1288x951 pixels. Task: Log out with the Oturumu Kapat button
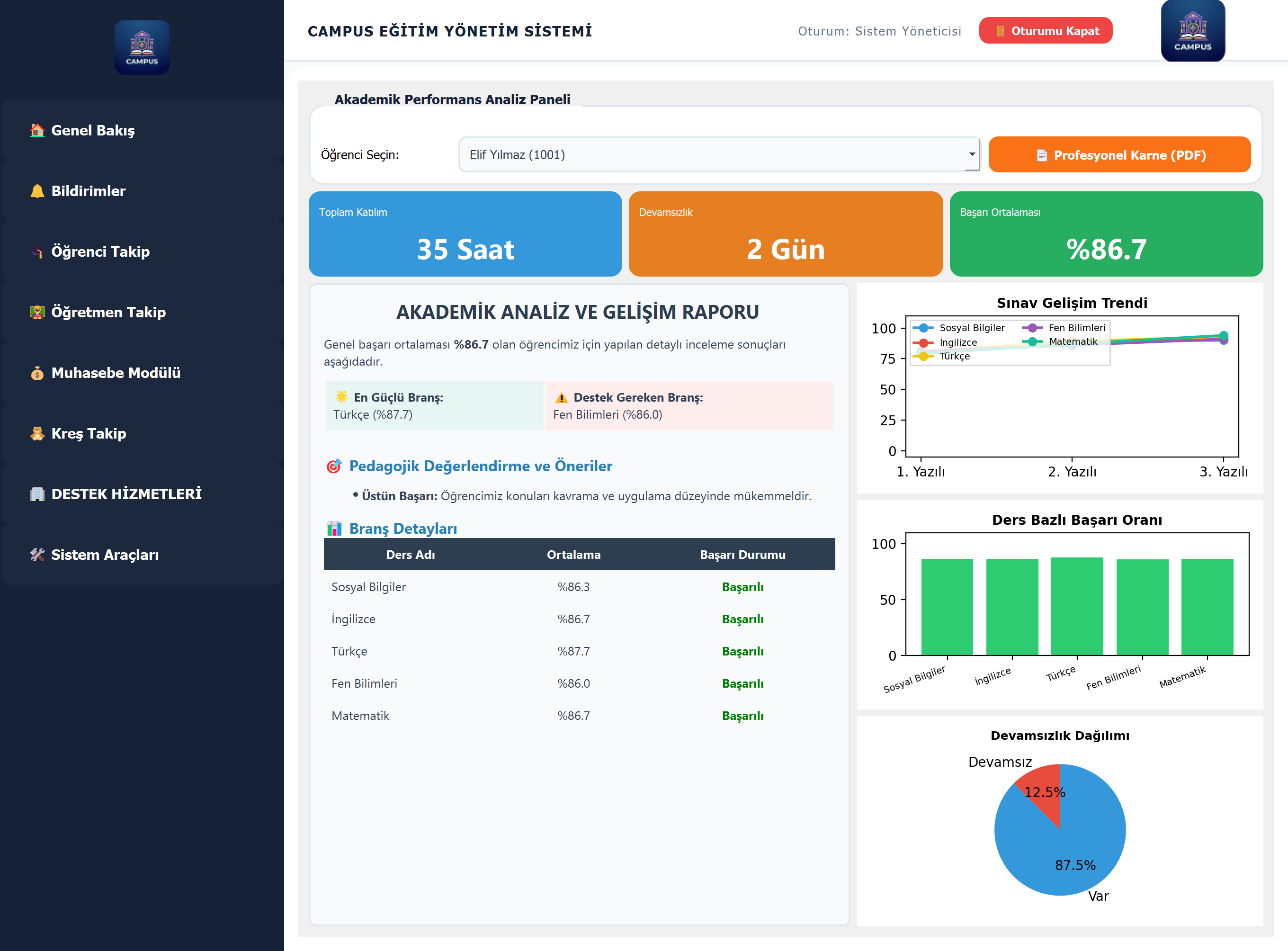(x=1046, y=30)
